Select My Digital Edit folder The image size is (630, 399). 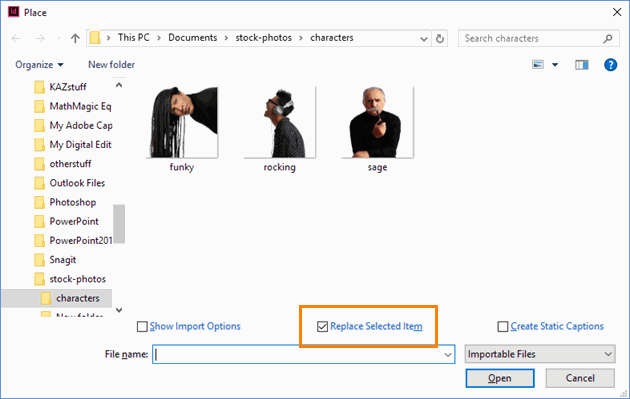pyautogui.click(x=73, y=145)
